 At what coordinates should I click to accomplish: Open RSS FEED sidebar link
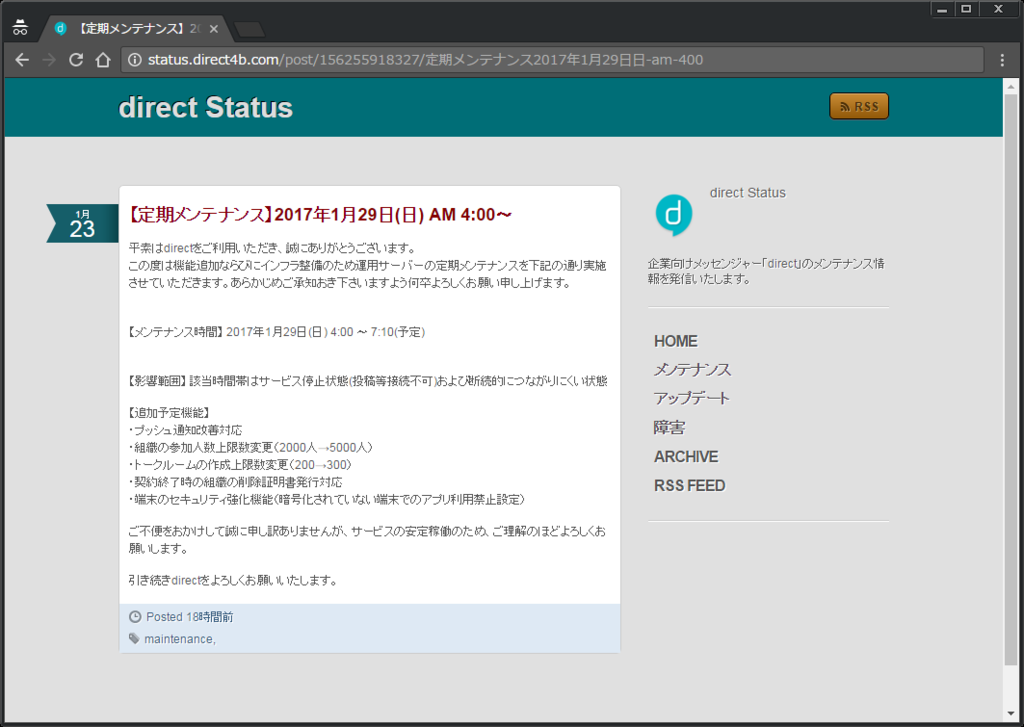[690, 485]
